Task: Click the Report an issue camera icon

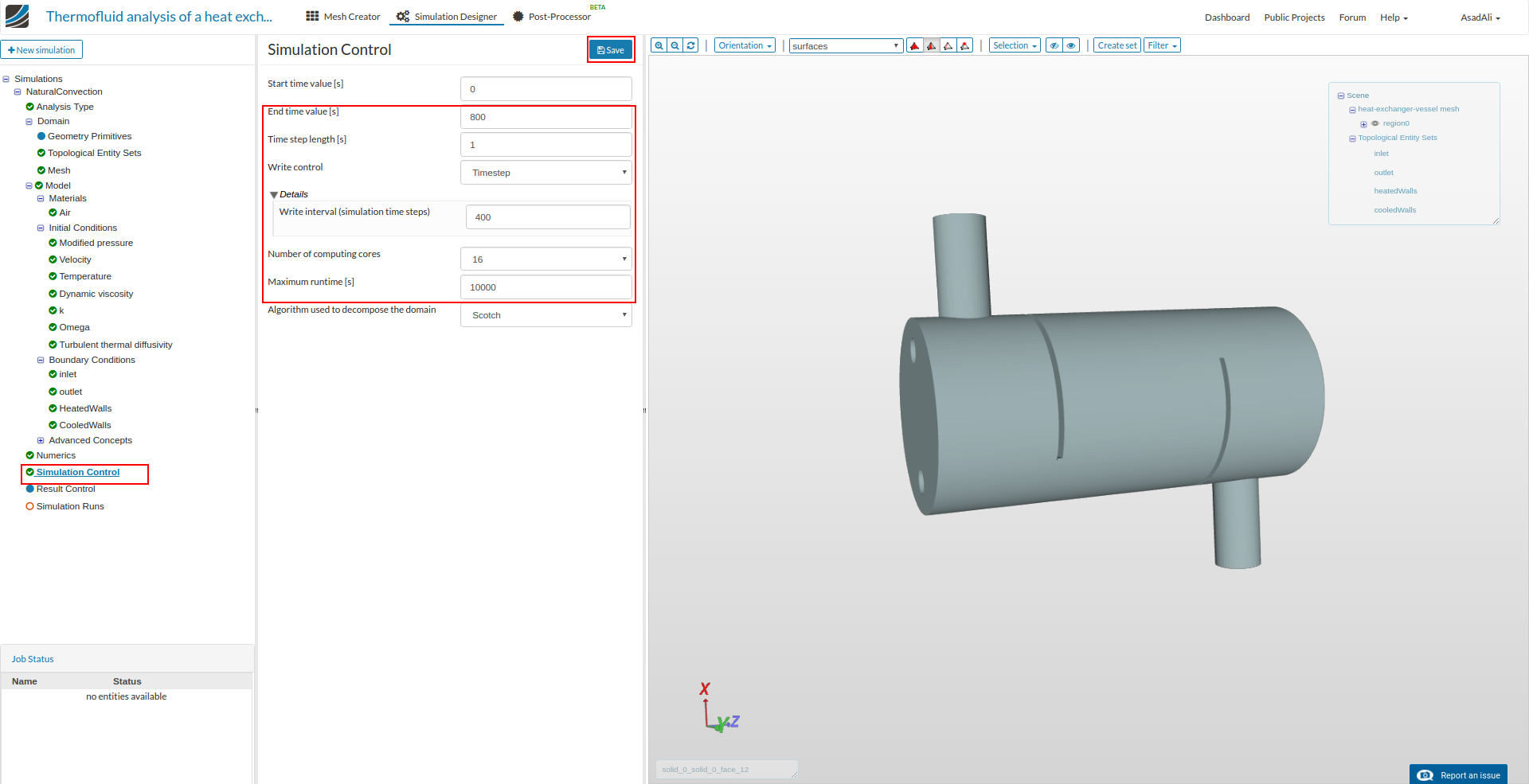Action: pos(1425,775)
